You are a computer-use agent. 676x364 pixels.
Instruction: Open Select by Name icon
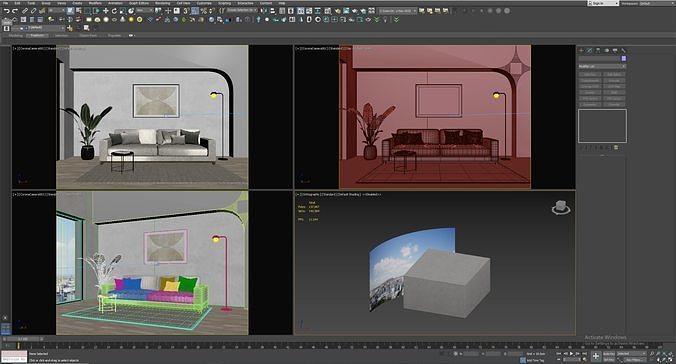pos(79,11)
